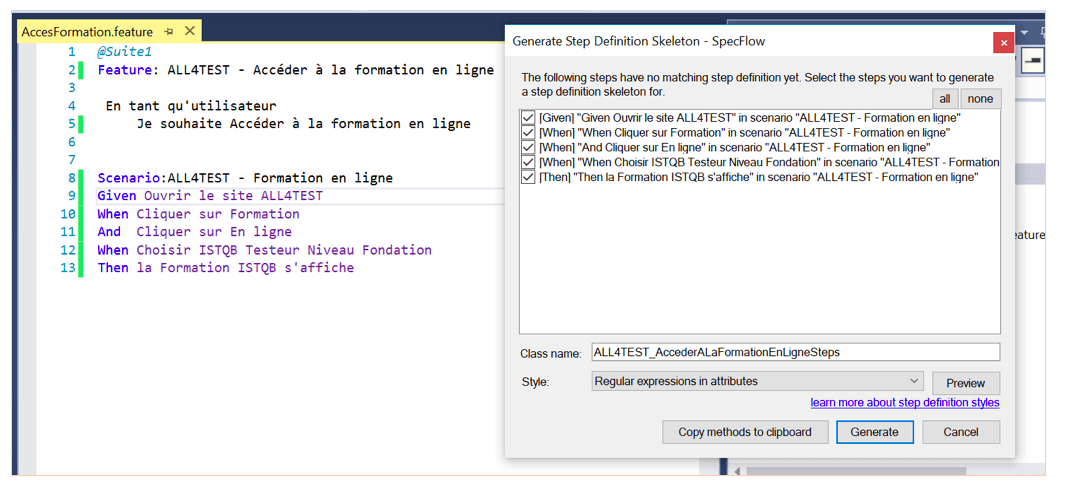
Task: Click "Then la Formation ISTQB s'affiche" editor line
Action: click(x=226, y=268)
